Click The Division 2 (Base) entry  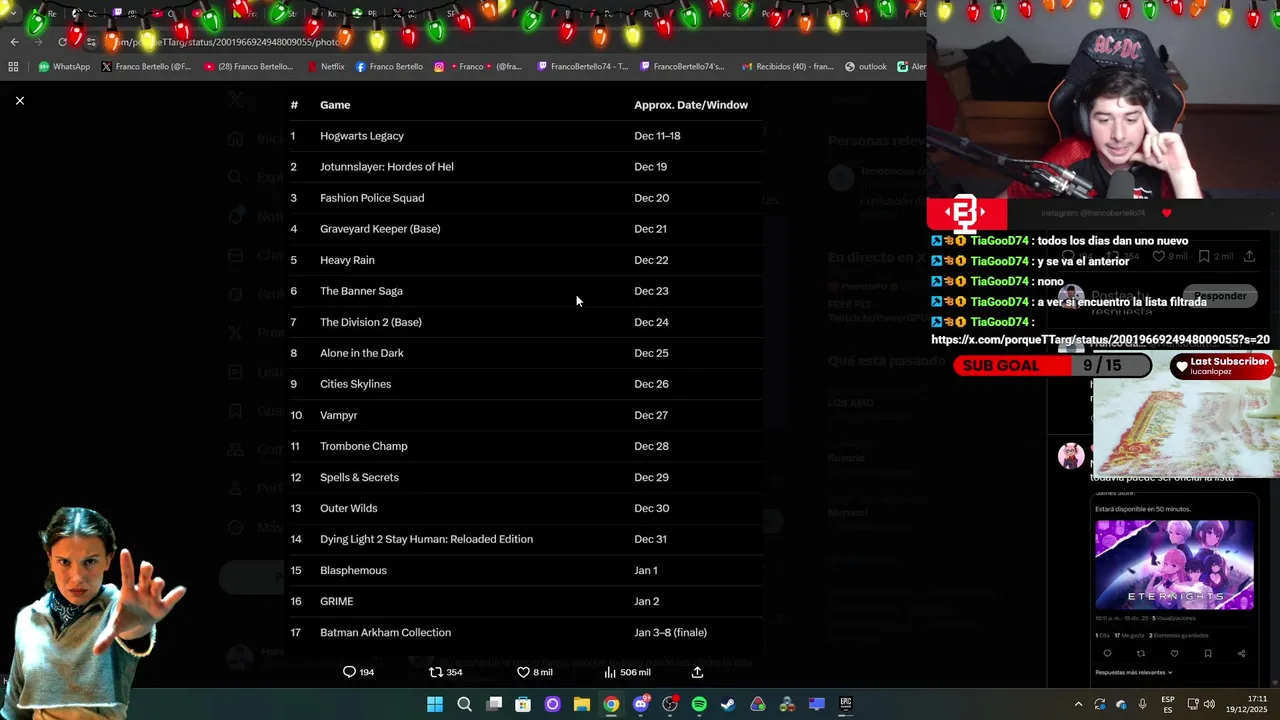(371, 322)
